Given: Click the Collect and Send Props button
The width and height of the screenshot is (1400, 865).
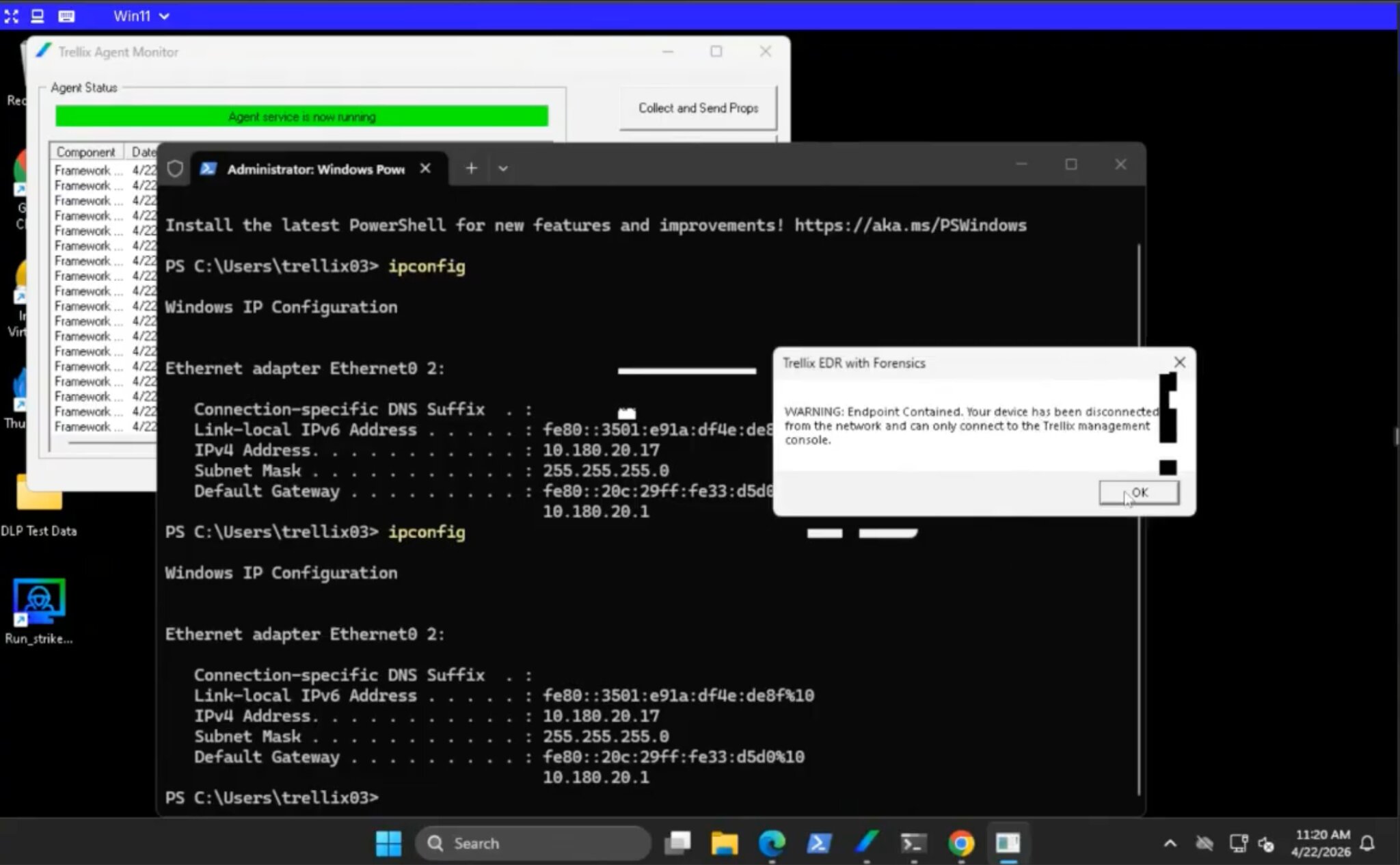Looking at the screenshot, I should point(698,108).
